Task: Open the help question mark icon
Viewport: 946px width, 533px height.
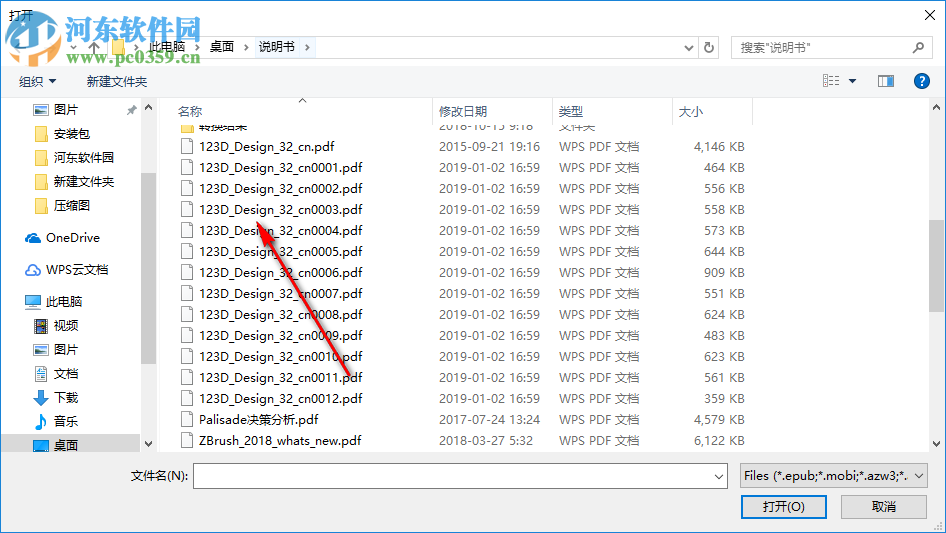Action: pos(921,81)
